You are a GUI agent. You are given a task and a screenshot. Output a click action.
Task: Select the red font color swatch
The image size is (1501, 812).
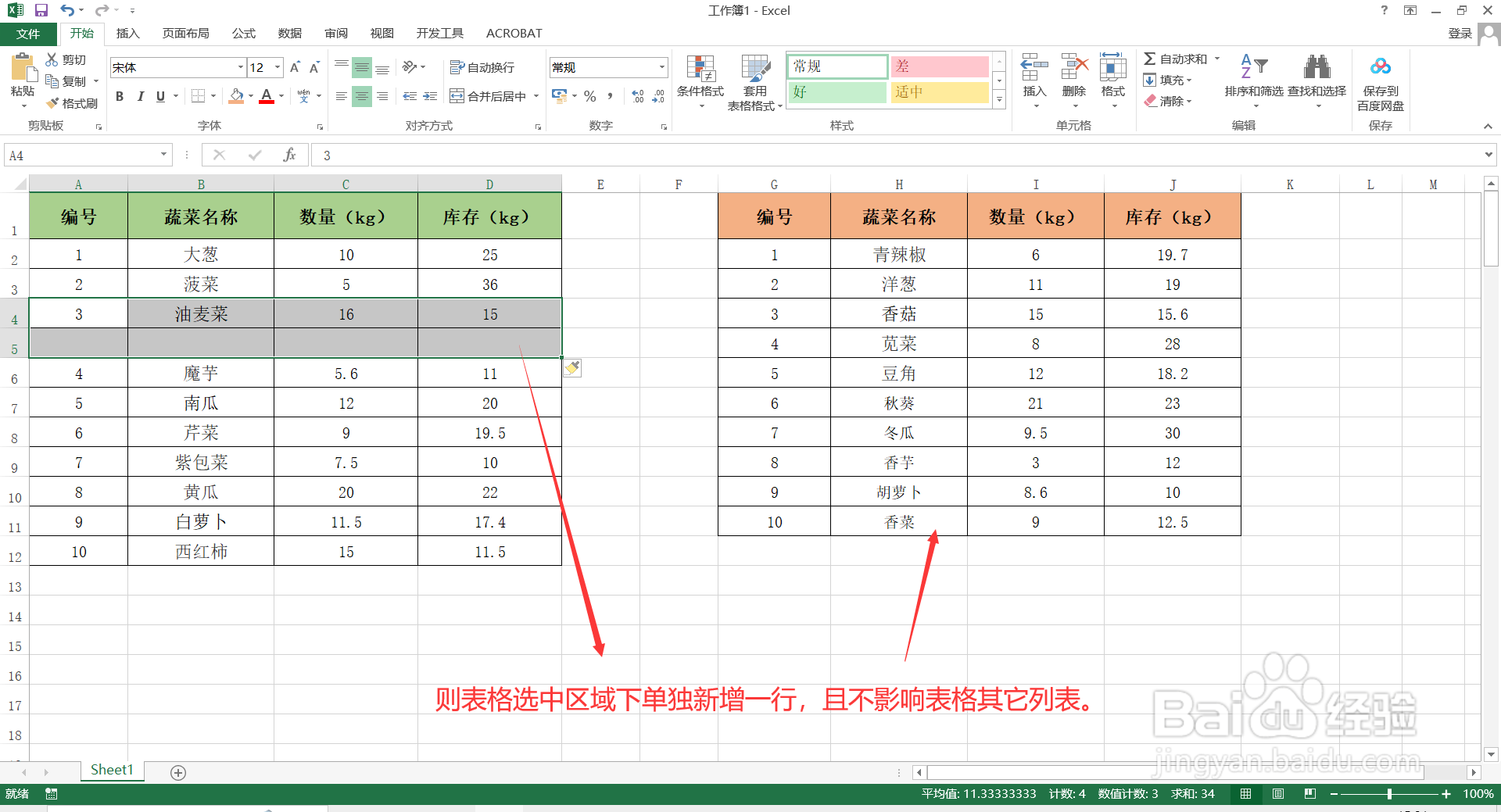(x=266, y=100)
